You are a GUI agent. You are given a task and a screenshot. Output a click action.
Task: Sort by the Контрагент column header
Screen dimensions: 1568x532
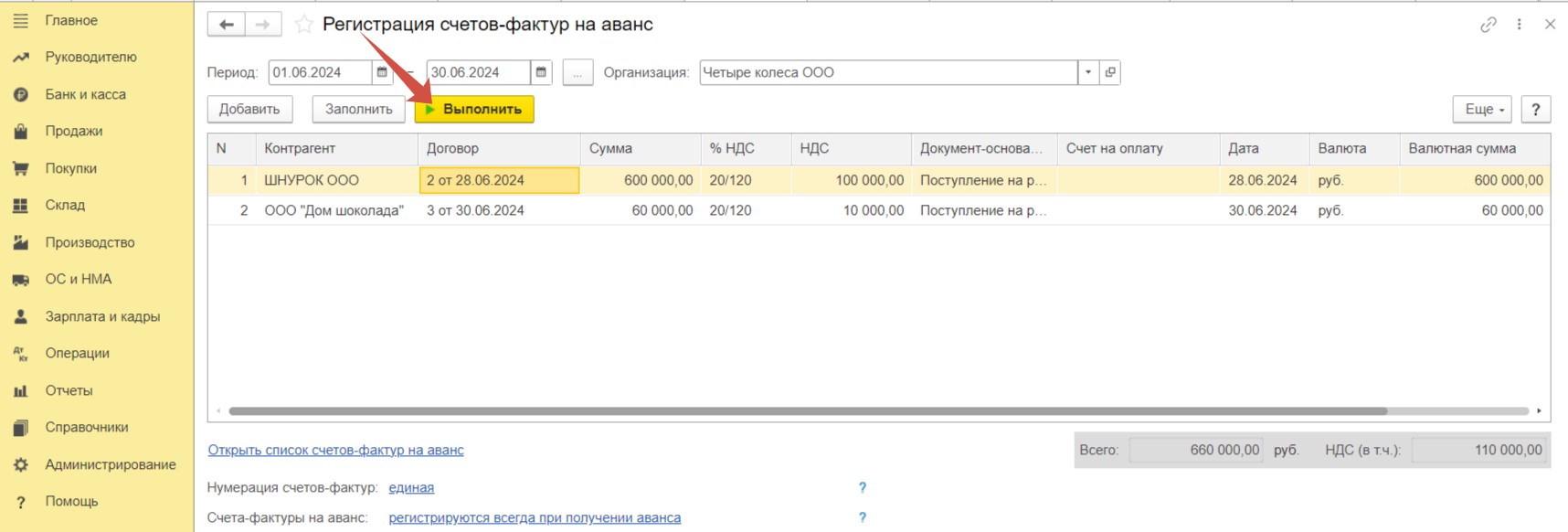point(336,148)
